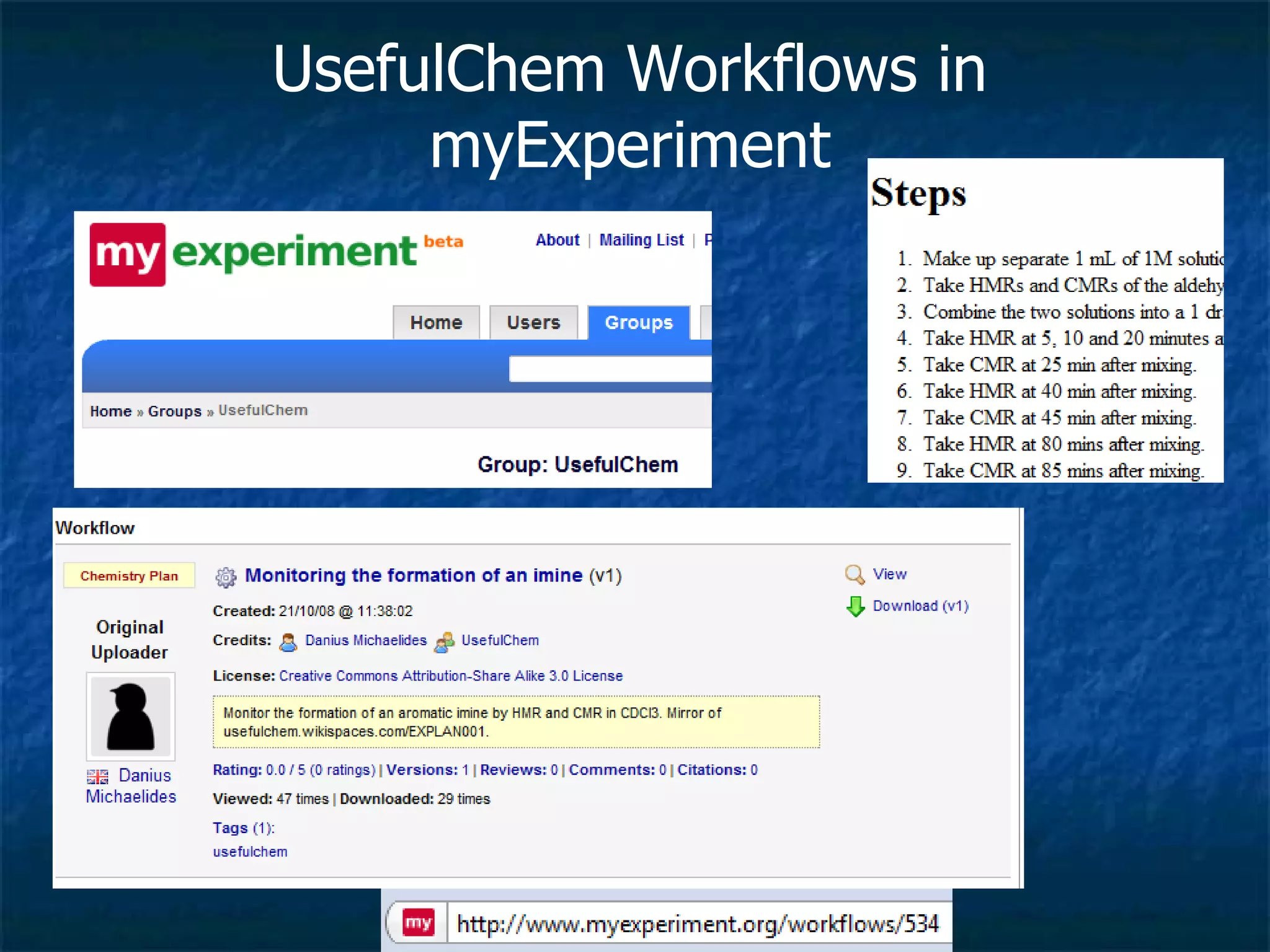Click the myExperiment logo

[276, 254]
